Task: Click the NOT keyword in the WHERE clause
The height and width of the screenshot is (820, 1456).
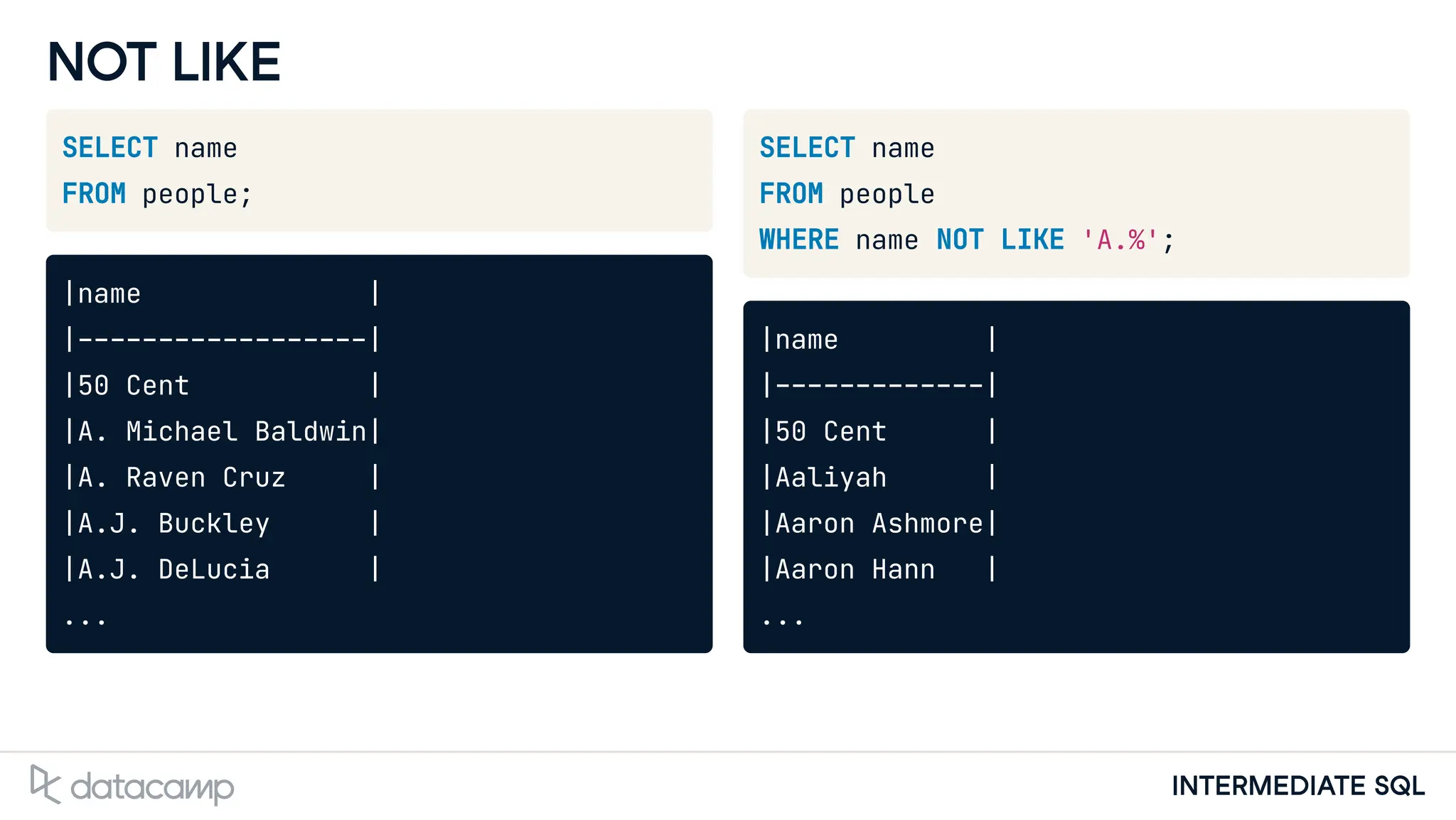Action: (x=960, y=240)
